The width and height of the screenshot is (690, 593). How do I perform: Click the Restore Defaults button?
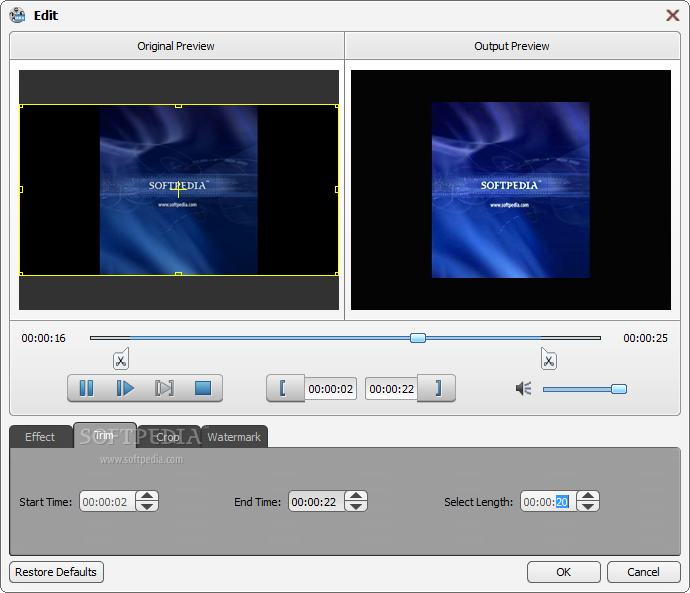point(56,572)
